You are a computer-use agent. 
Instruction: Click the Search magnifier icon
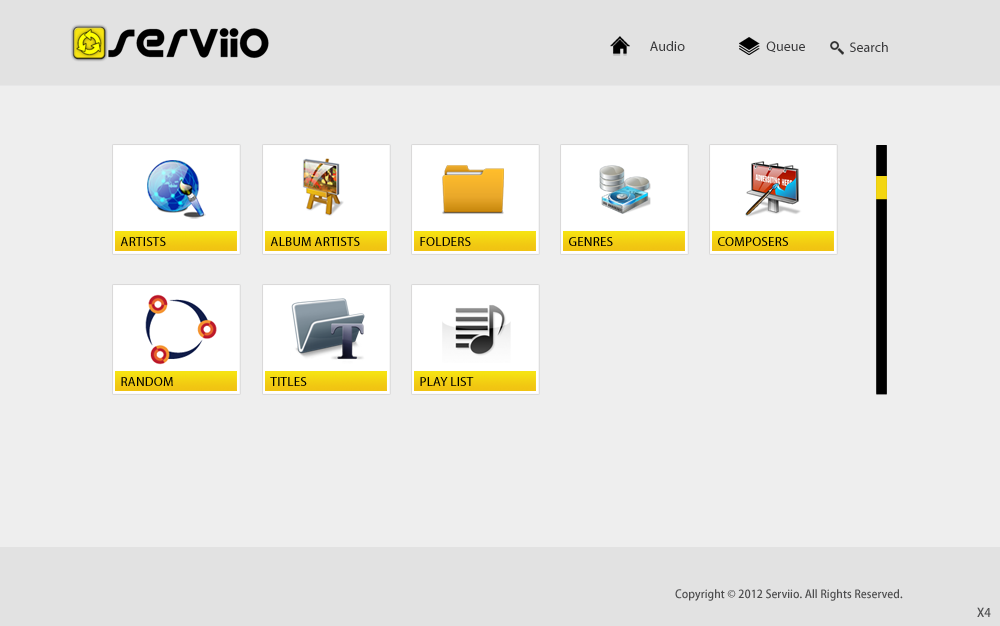(x=837, y=48)
